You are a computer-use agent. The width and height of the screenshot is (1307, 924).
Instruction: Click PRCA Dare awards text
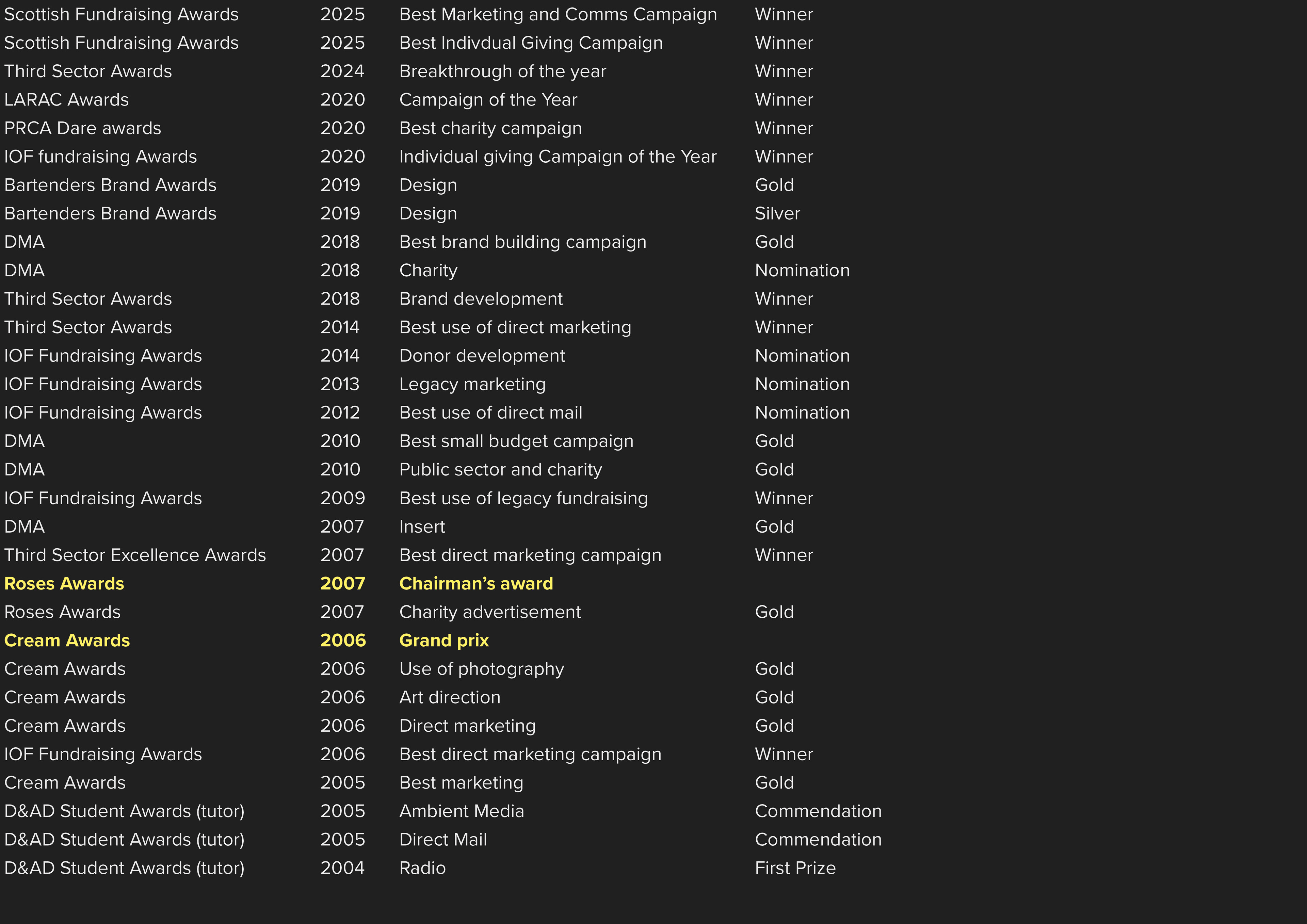(83, 128)
